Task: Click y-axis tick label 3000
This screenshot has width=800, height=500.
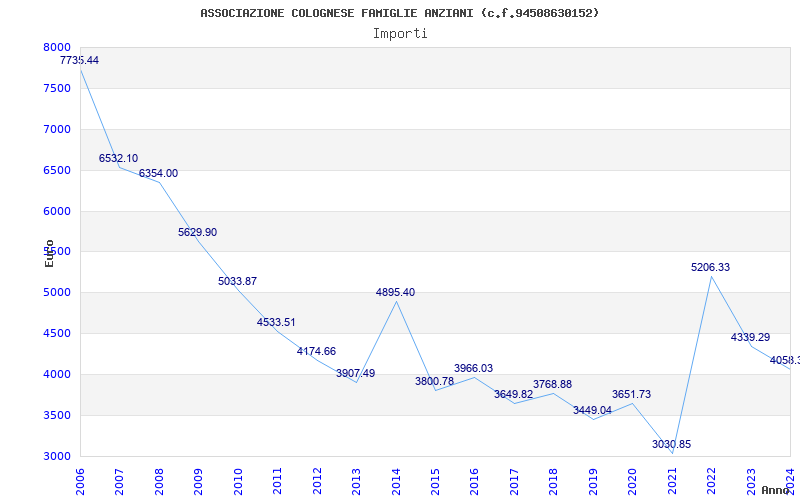Action: pyautogui.click(x=57, y=456)
